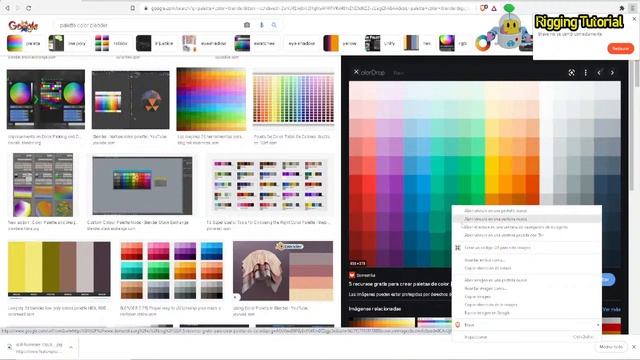Open the yellow, olive and brown stripes thumbnail
The image size is (640, 360).
point(59,269)
